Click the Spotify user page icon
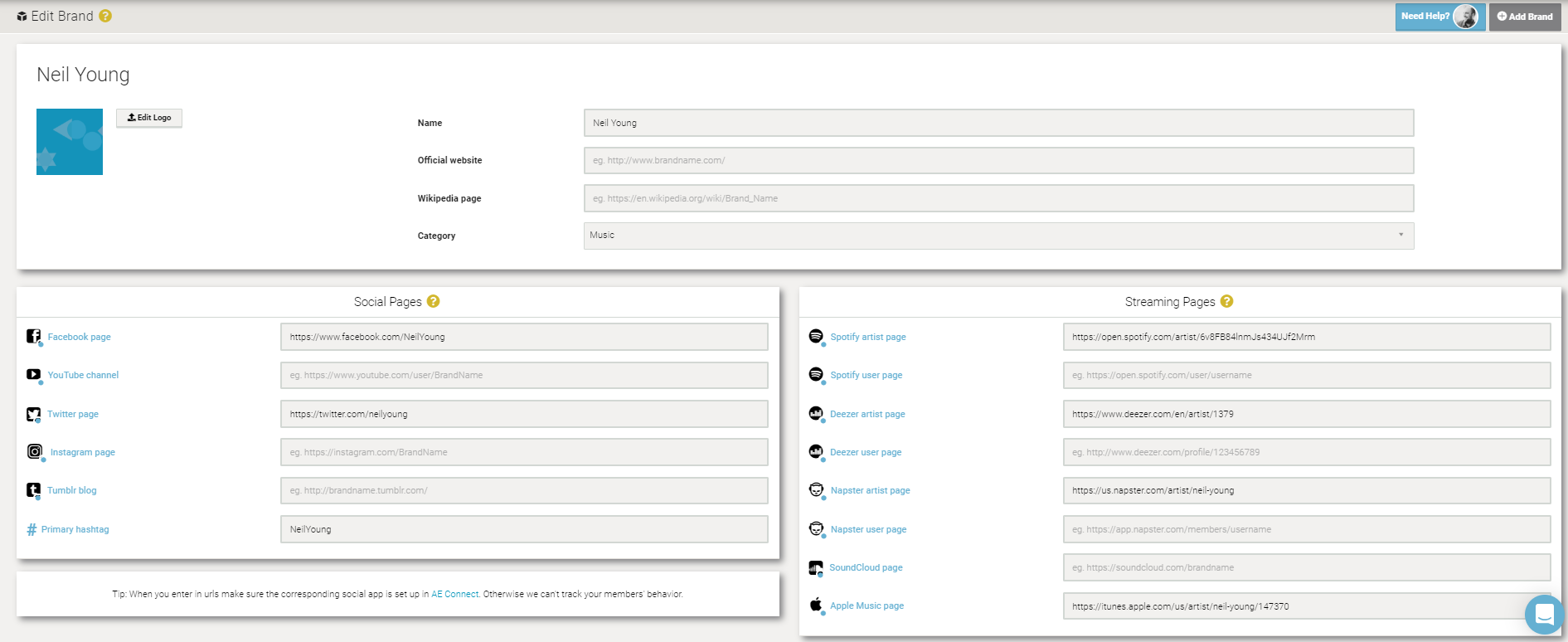 pyautogui.click(x=816, y=375)
